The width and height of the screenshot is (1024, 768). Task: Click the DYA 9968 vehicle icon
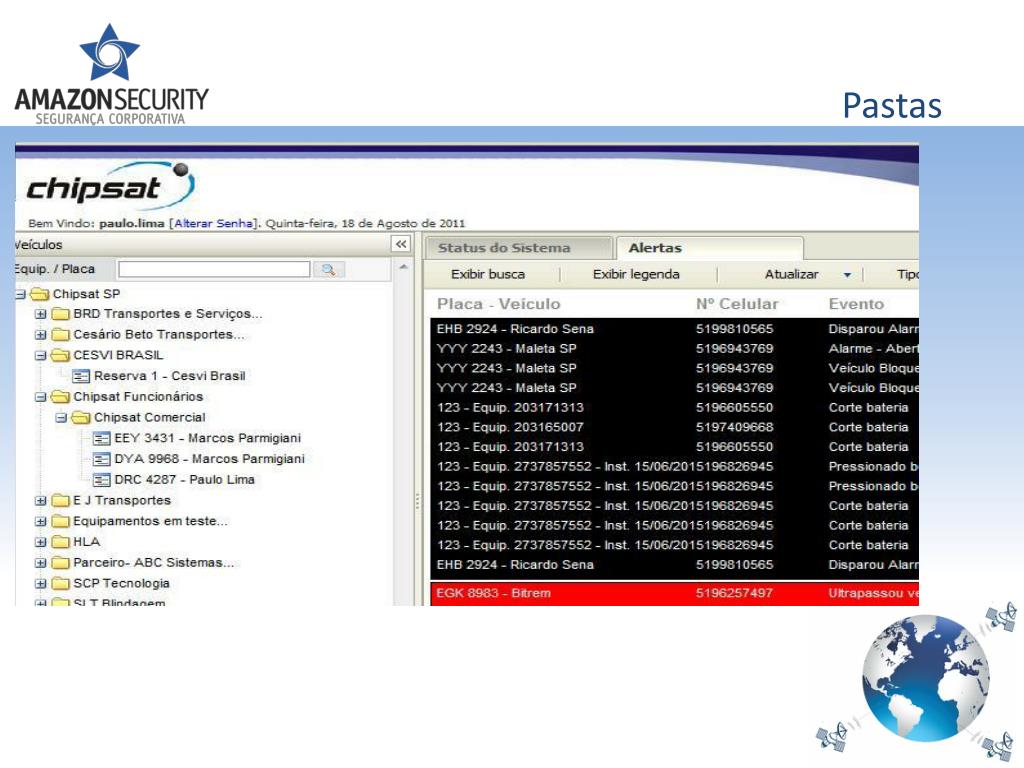101,459
